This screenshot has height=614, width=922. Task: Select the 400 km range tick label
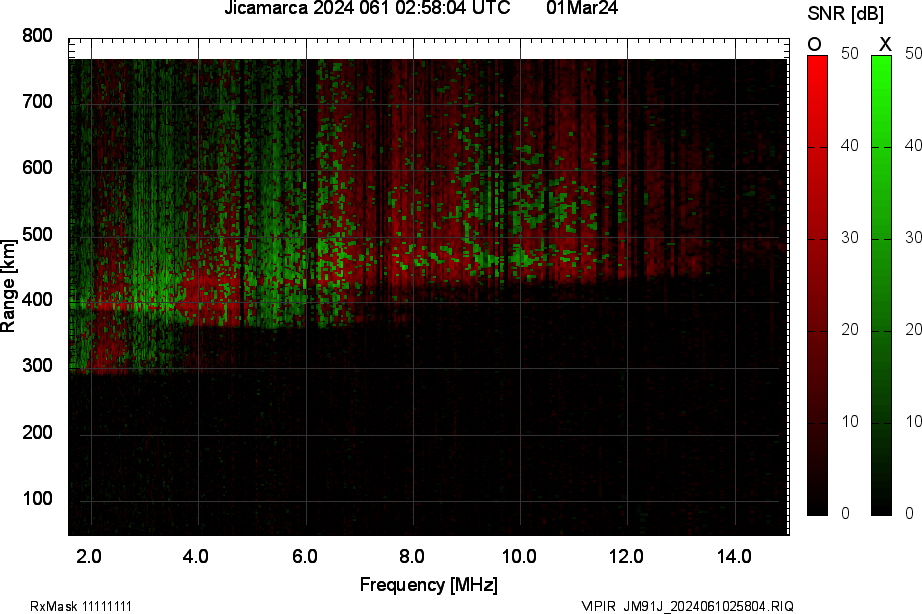tap(37, 301)
